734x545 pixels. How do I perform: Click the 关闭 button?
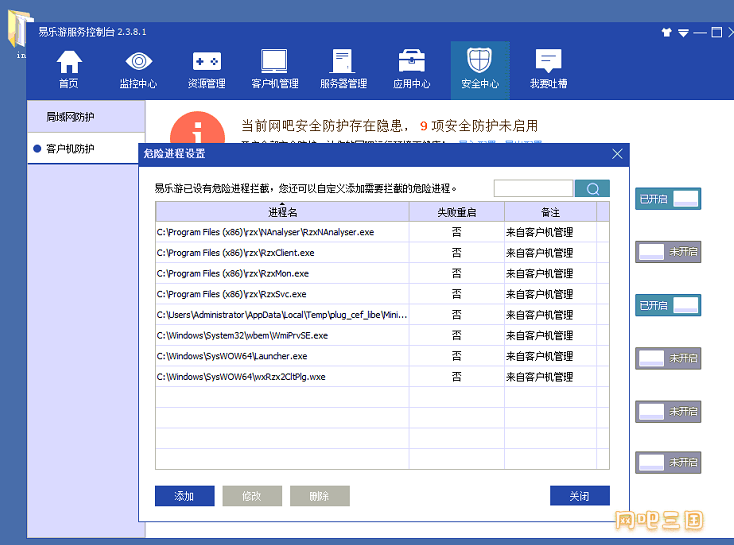[x=580, y=496]
